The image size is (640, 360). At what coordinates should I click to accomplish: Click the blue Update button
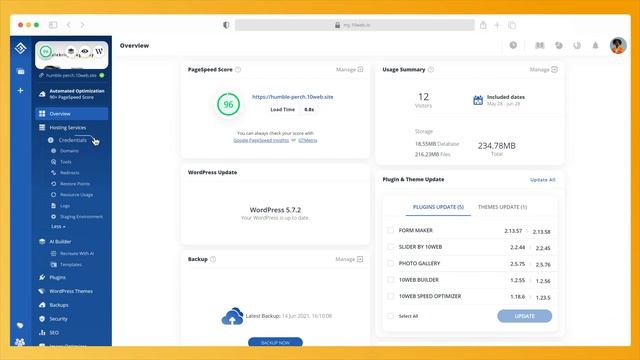pos(524,316)
